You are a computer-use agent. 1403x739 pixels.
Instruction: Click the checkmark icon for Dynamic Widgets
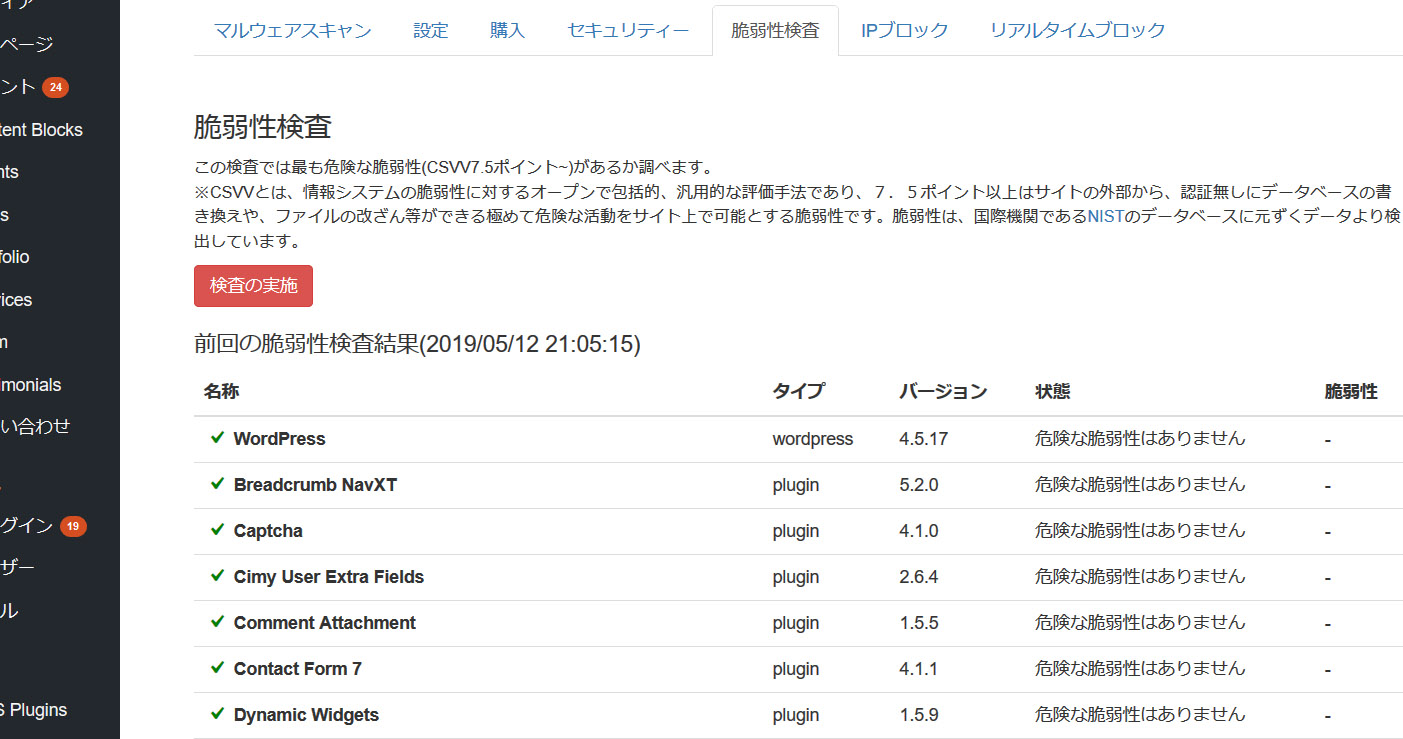click(217, 714)
